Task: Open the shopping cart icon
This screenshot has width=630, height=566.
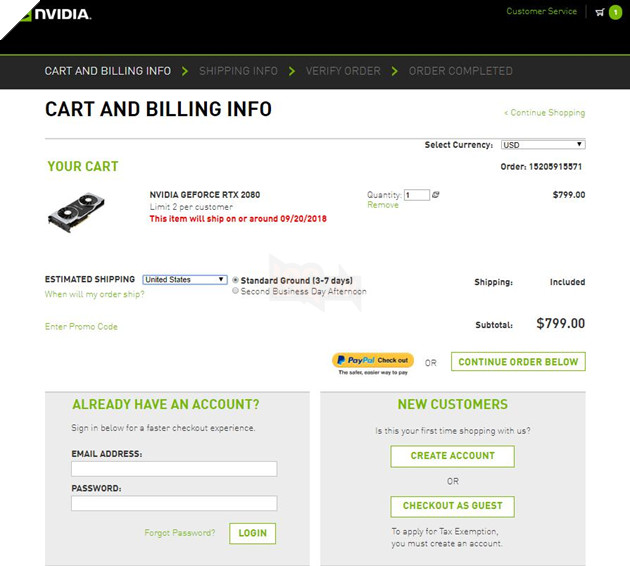Action: tap(600, 12)
